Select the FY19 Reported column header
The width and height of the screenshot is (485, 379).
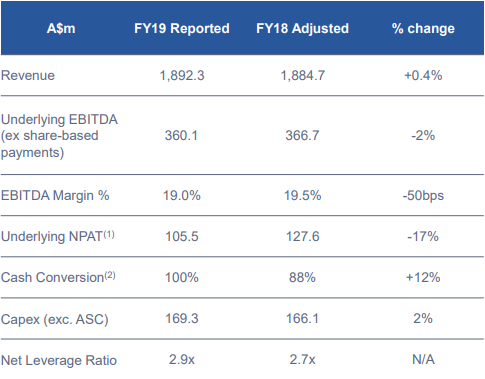182,28
